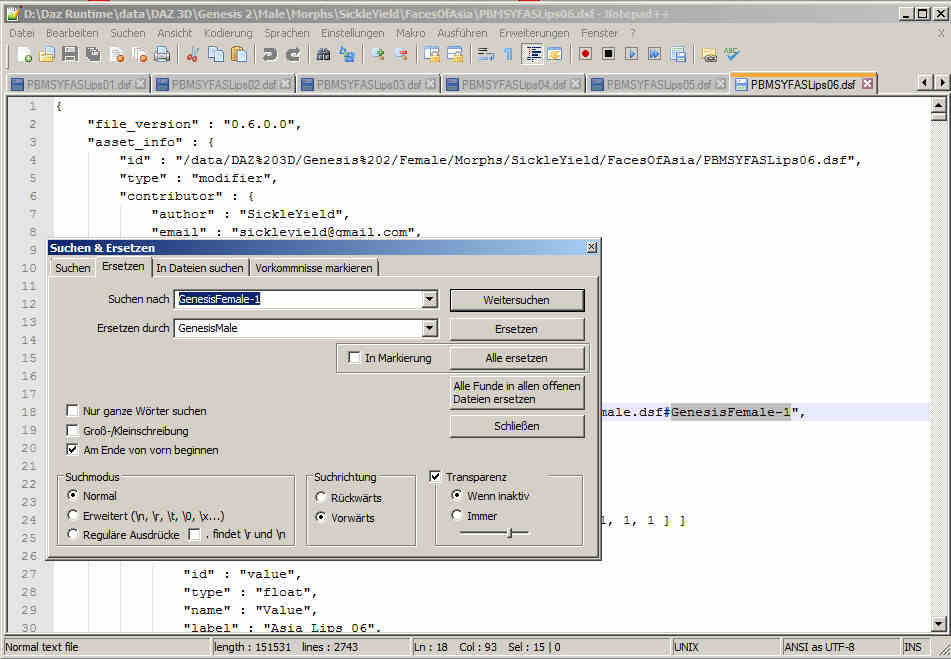Image resolution: width=951 pixels, height=659 pixels.
Task: Adjust the transparency slider handle
Action: click(510, 533)
